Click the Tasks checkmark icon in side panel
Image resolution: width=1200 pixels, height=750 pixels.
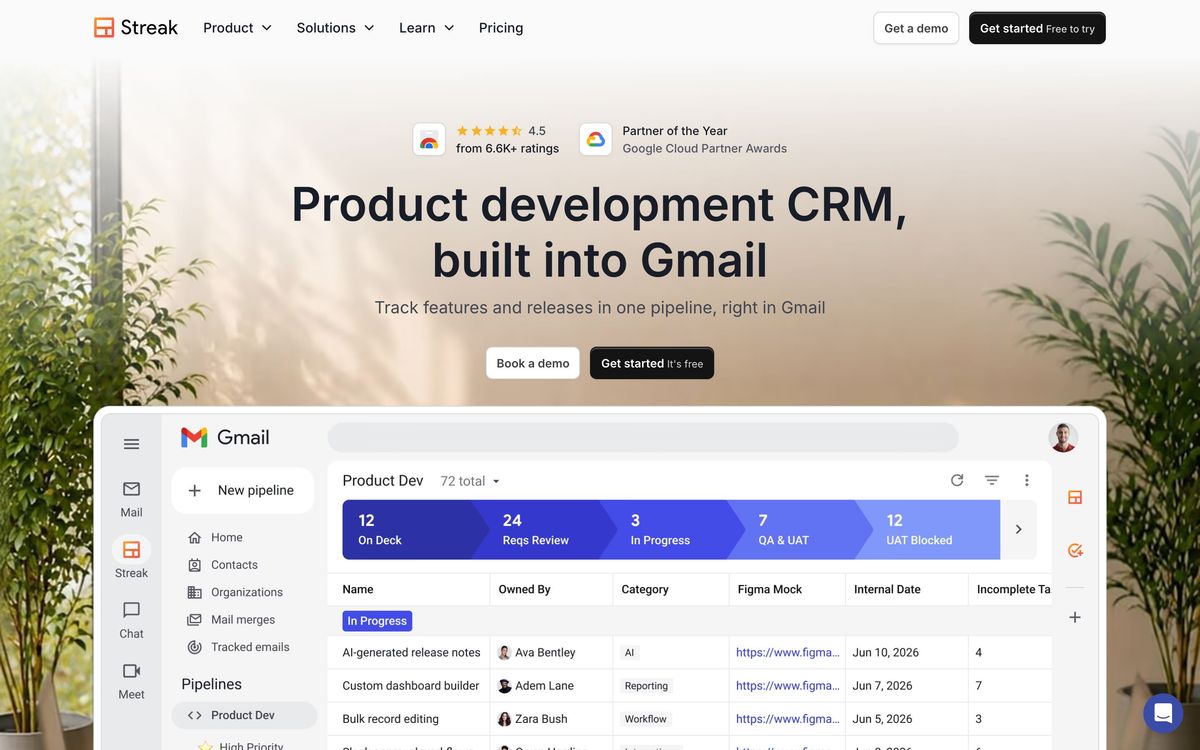1075,550
